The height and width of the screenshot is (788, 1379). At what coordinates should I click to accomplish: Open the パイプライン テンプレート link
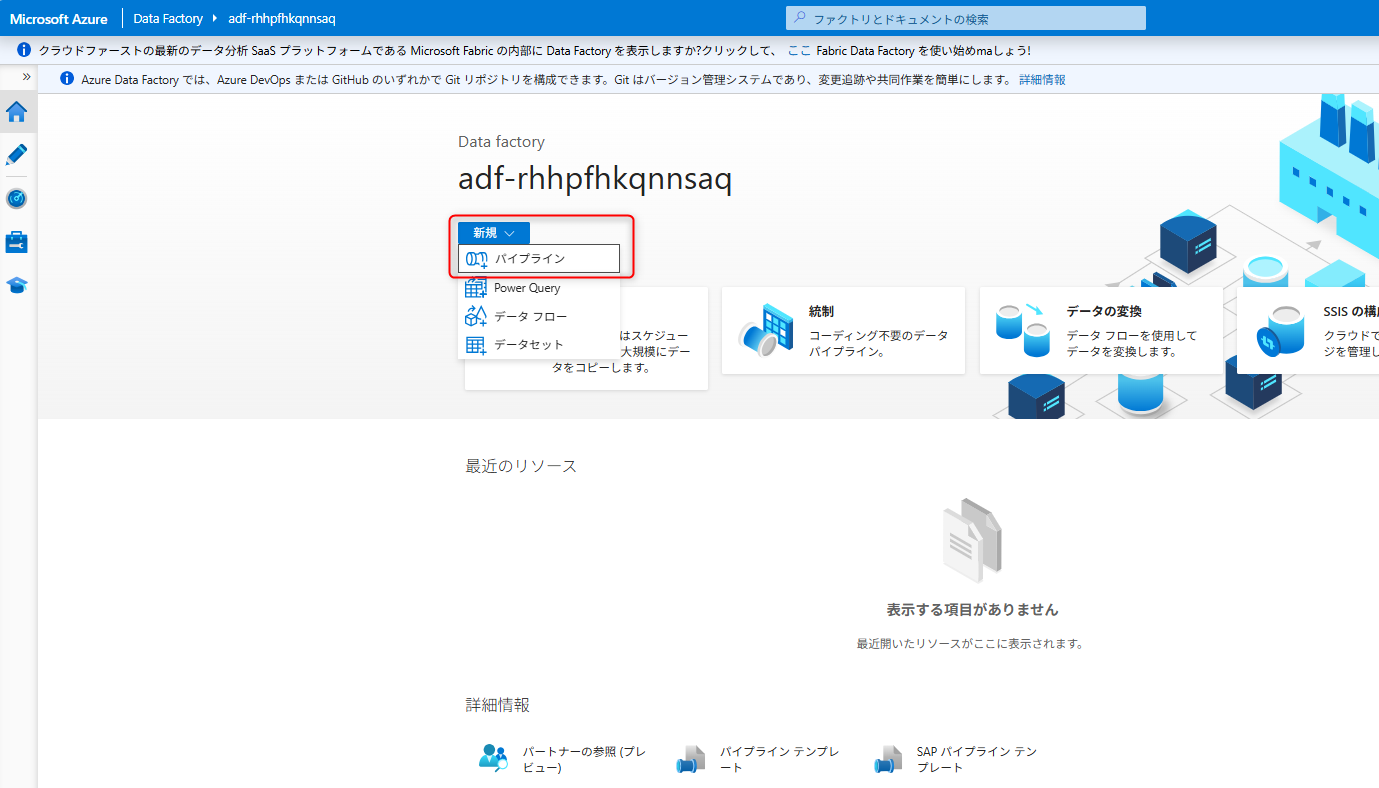(778, 756)
